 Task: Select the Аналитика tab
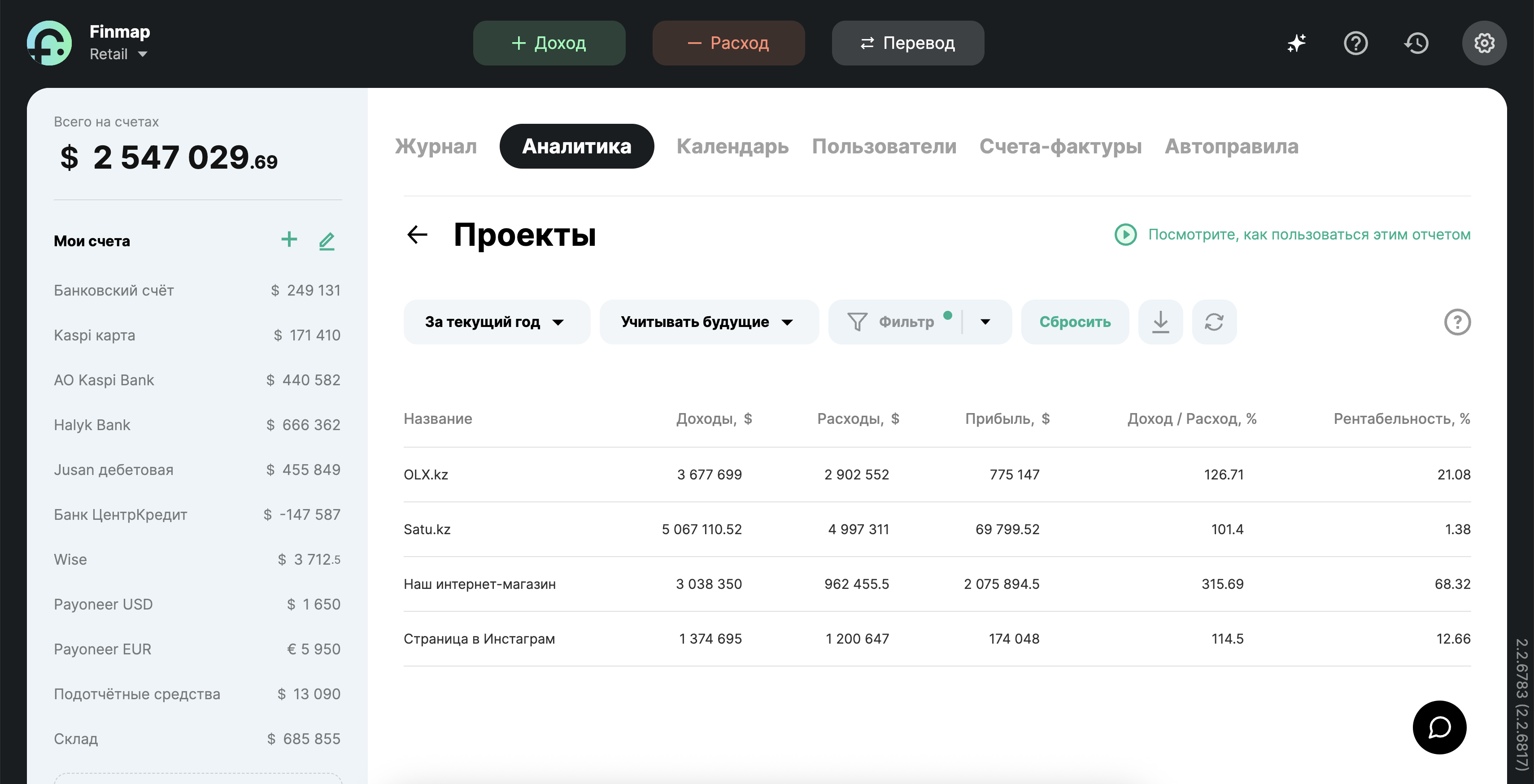(x=576, y=147)
